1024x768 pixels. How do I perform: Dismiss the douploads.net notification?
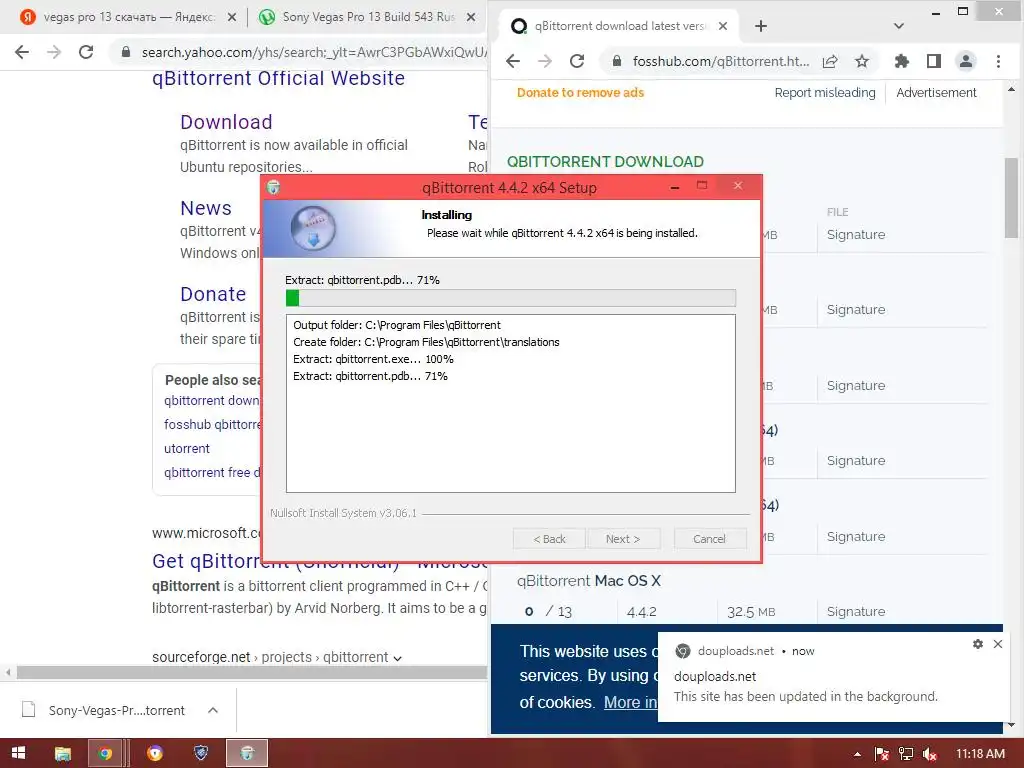[x=998, y=644]
